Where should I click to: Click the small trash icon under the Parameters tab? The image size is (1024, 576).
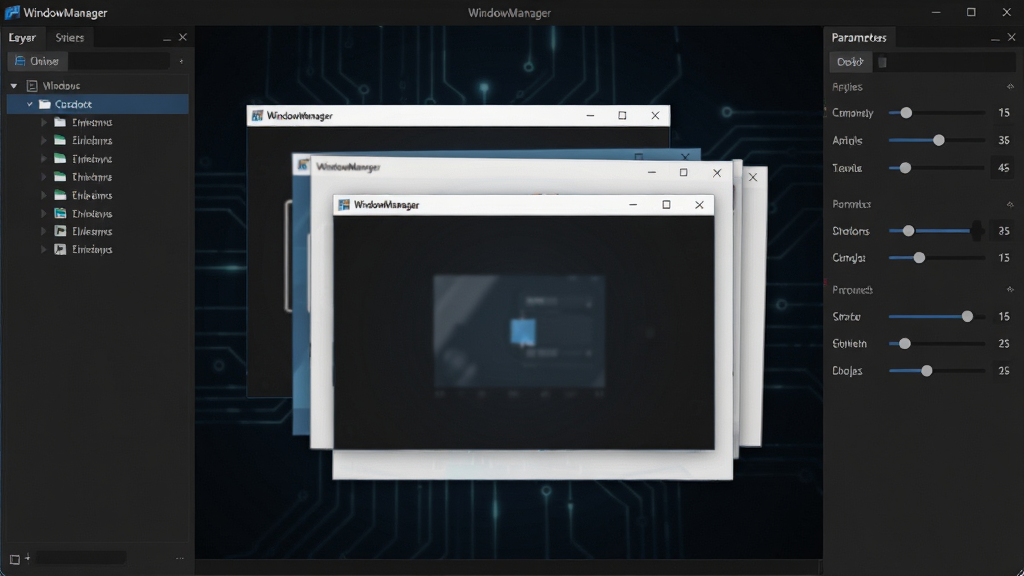882,62
